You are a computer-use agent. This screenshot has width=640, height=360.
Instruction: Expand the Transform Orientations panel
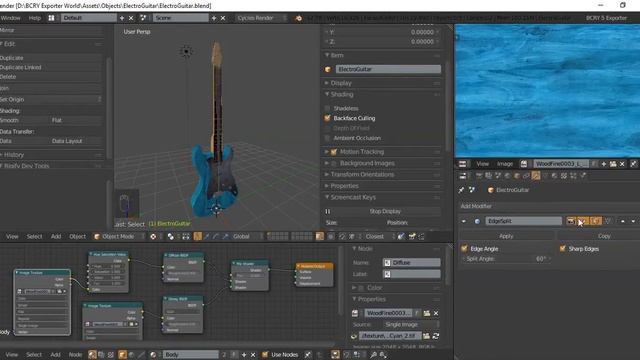(362, 174)
